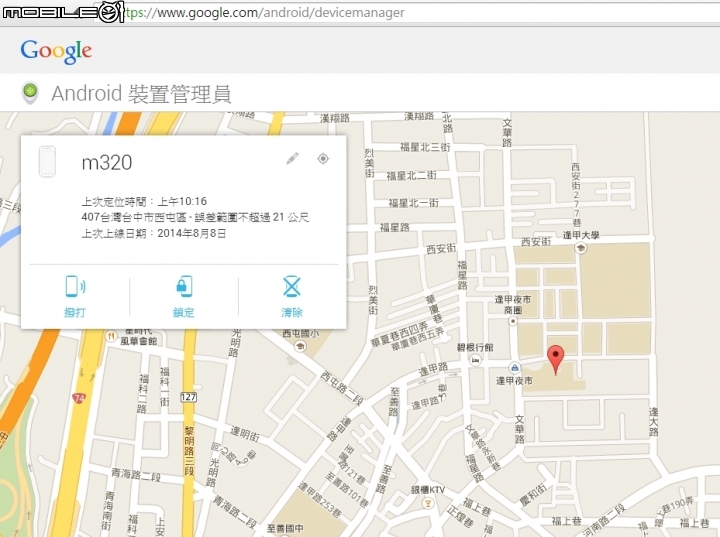
Task: Click the 逢甲夜市商圈 dot marker
Action: click(513, 321)
